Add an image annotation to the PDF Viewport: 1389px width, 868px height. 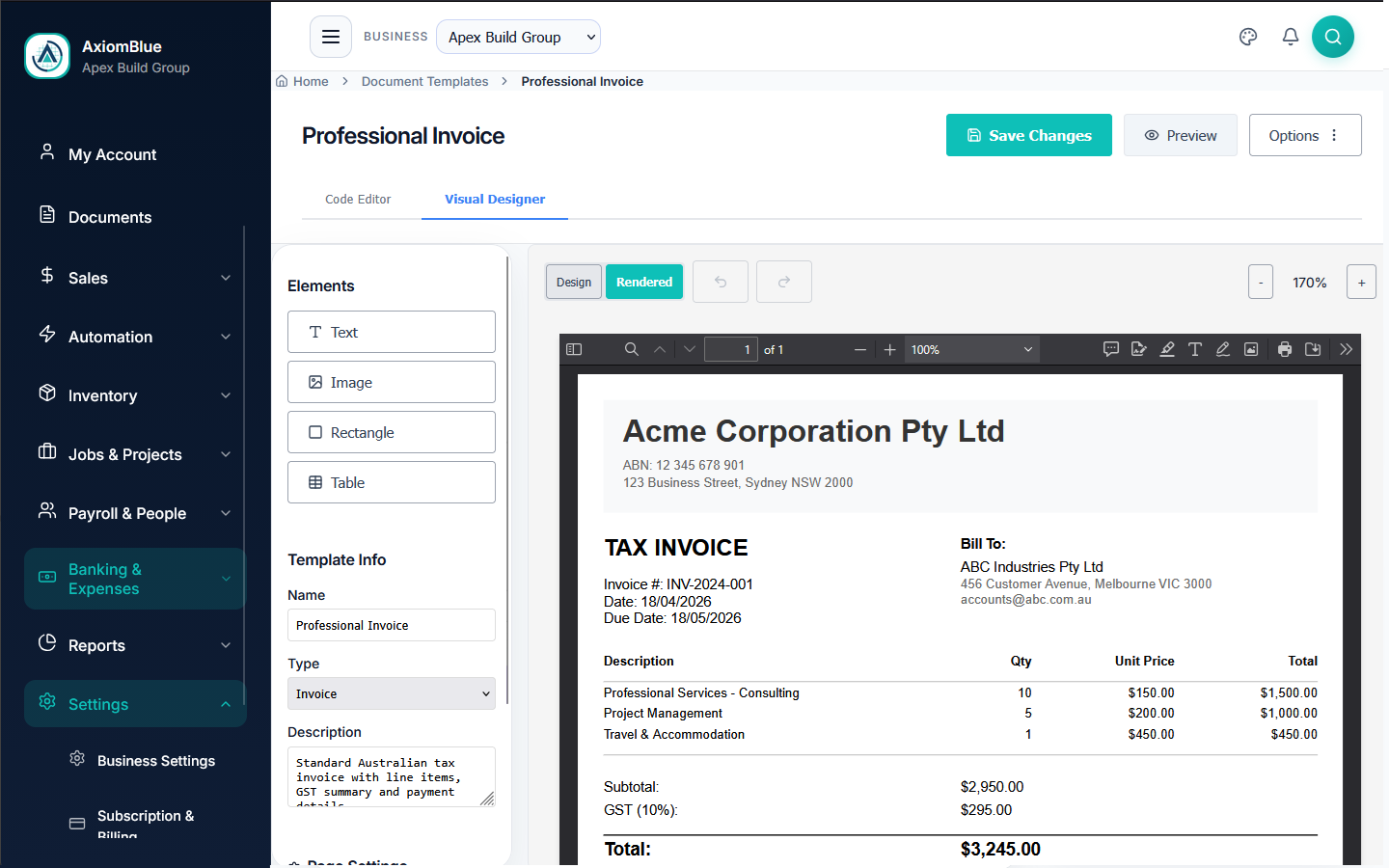(1250, 349)
